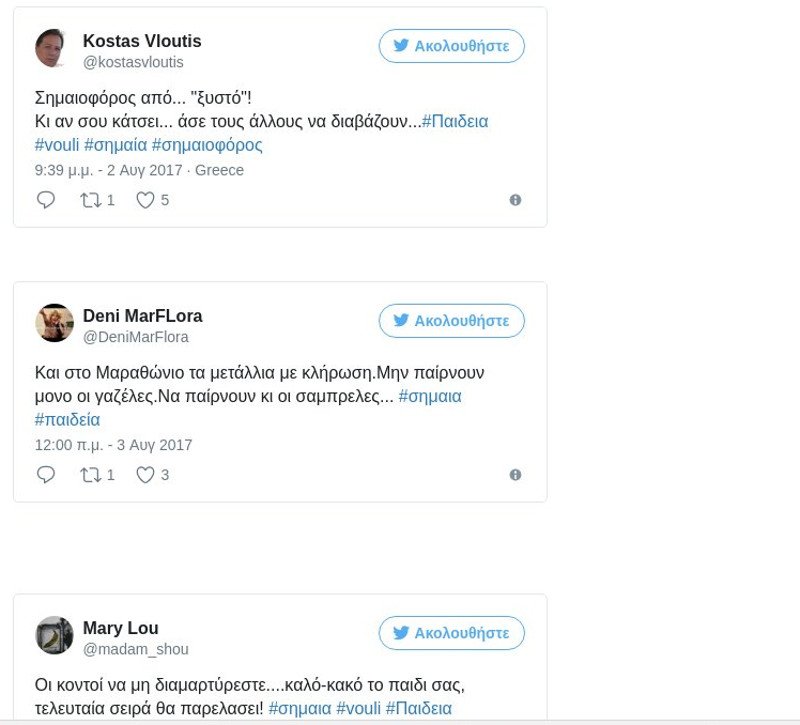
Task: Open the @madam_shou handle link
Action: tap(136, 649)
